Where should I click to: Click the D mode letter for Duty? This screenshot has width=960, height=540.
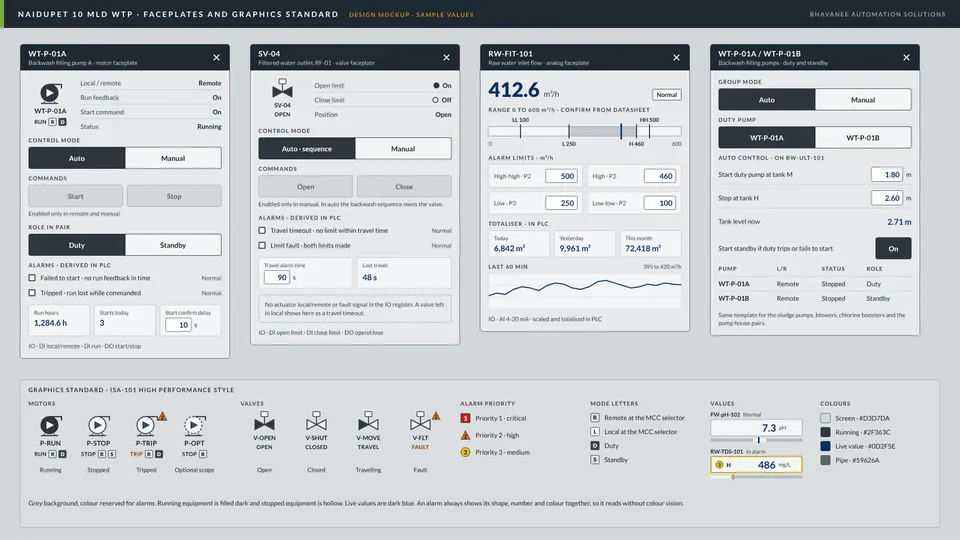[594, 446]
